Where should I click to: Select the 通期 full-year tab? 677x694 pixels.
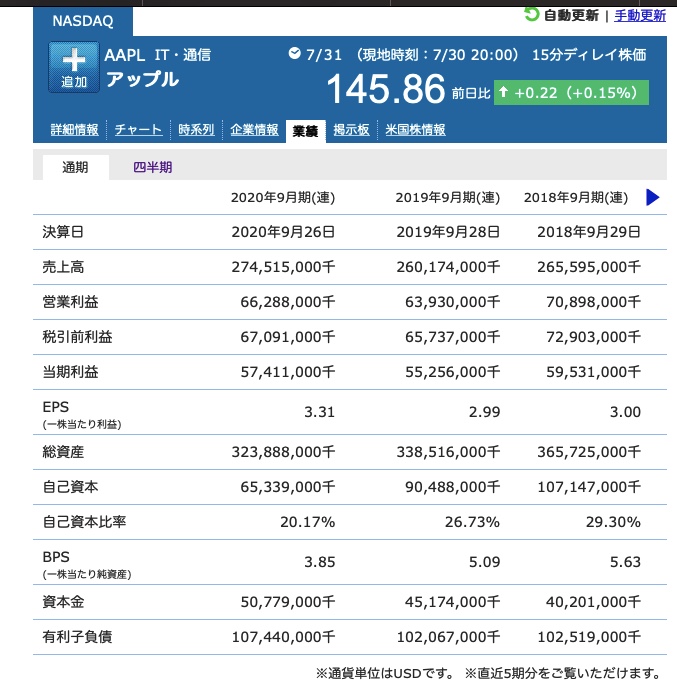76,167
